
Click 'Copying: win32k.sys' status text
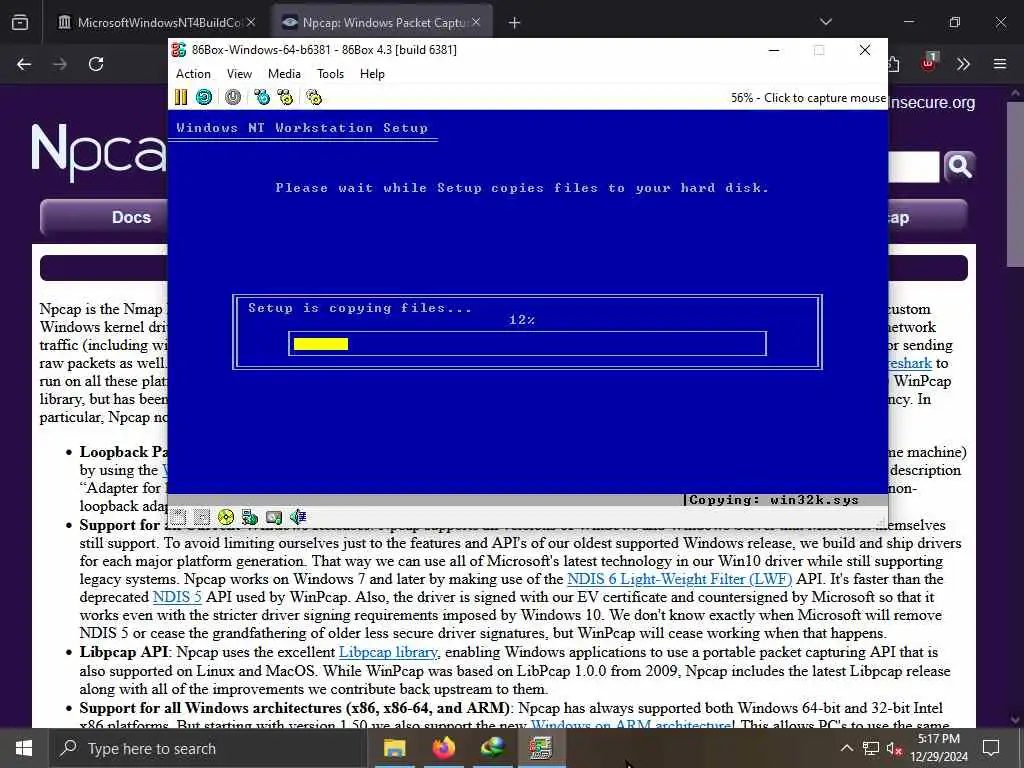[x=774, y=500]
